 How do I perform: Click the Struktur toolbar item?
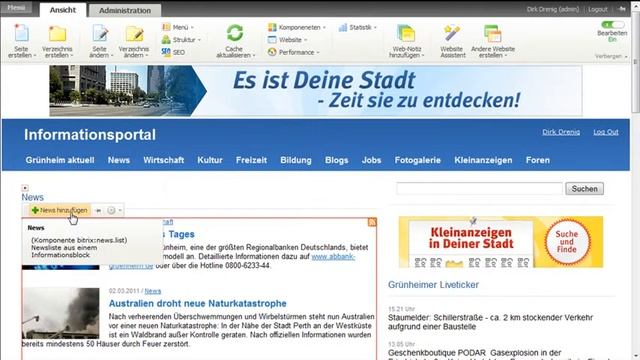181,40
